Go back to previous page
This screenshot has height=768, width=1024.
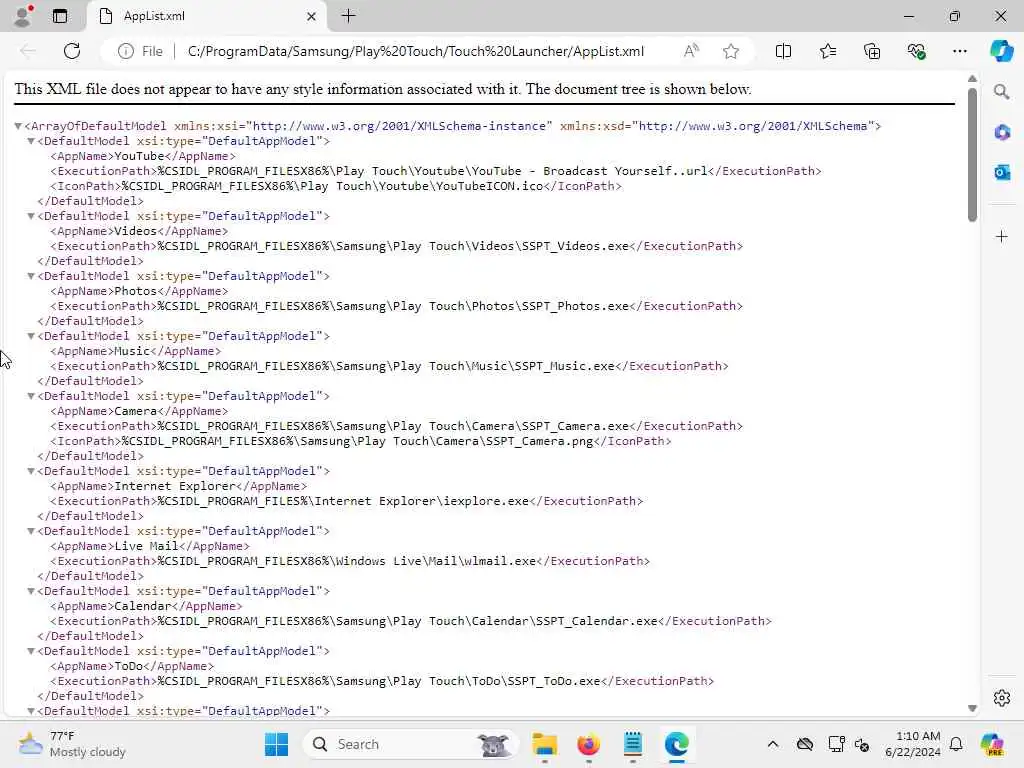tap(28, 51)
